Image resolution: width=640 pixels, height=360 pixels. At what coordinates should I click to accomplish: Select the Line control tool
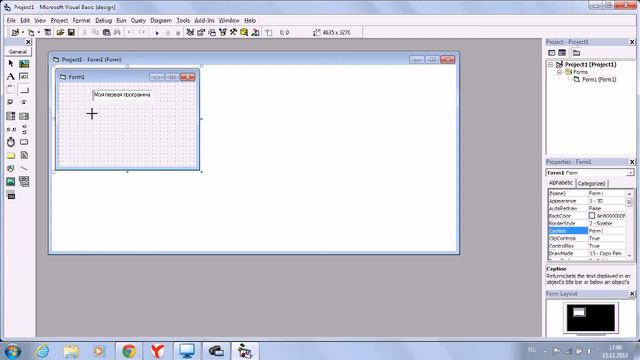tap(24, 168)
